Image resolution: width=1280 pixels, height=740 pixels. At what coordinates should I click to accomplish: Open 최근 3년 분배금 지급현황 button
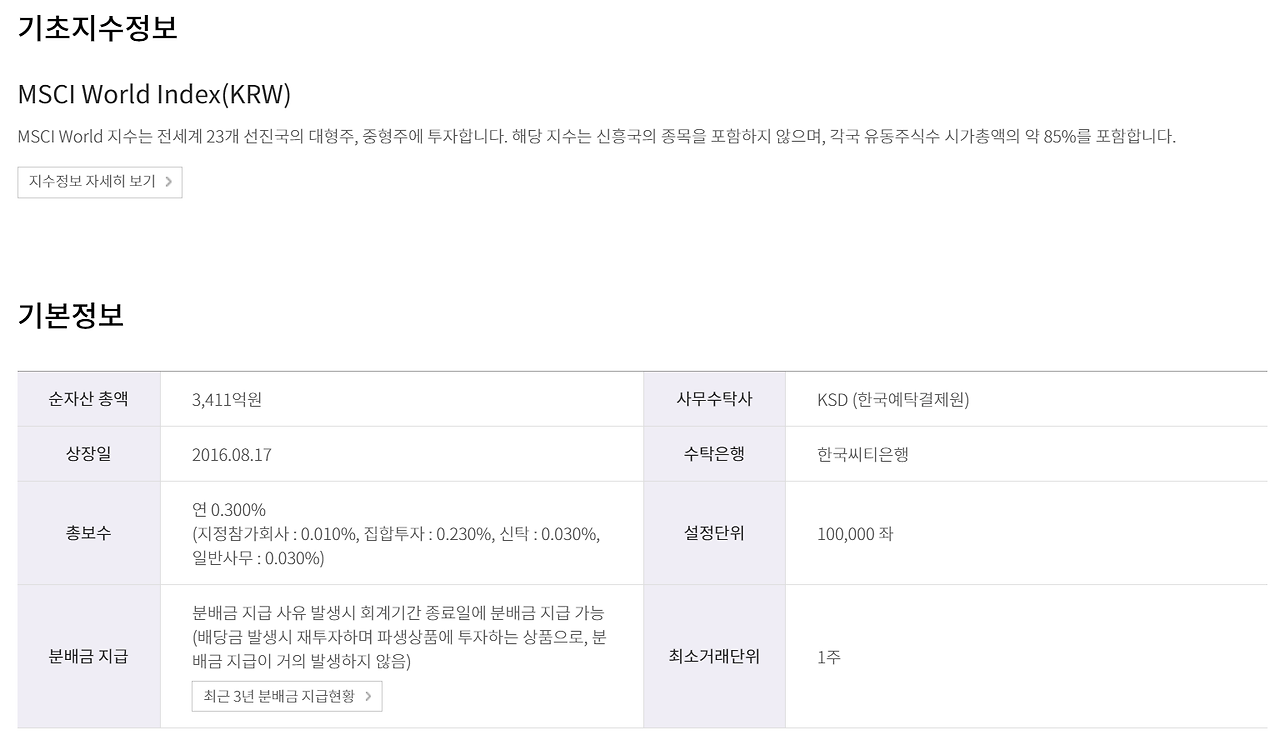[x=287, y=696]
